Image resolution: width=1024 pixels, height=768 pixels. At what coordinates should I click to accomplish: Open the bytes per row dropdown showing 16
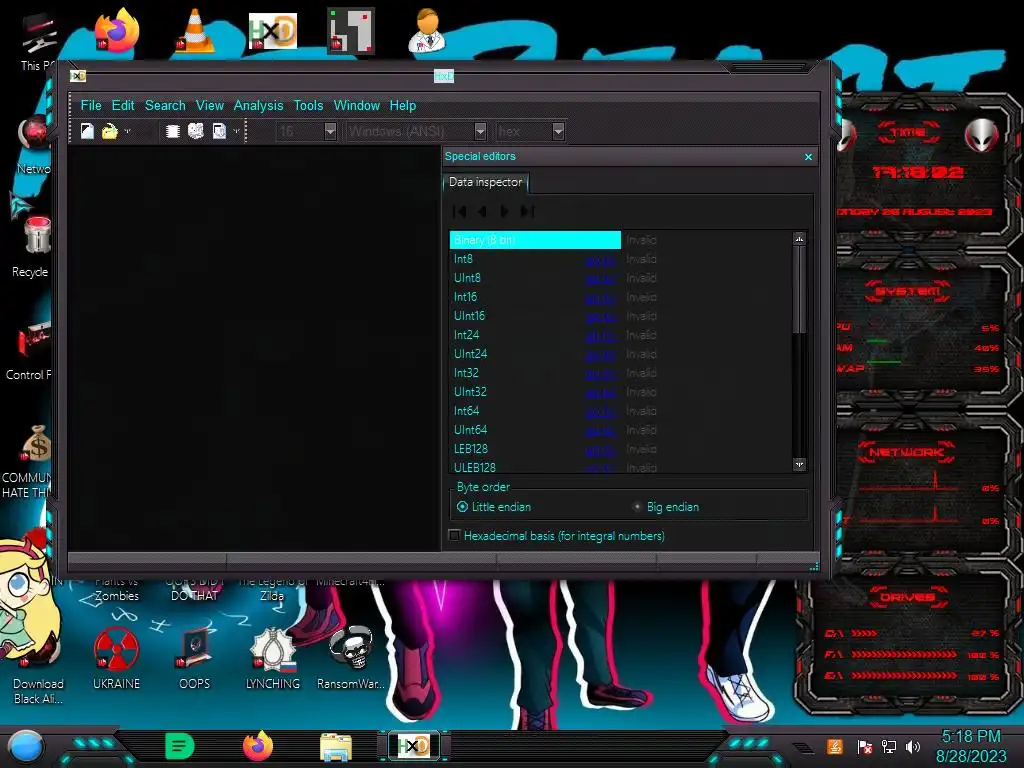[330, 131]
